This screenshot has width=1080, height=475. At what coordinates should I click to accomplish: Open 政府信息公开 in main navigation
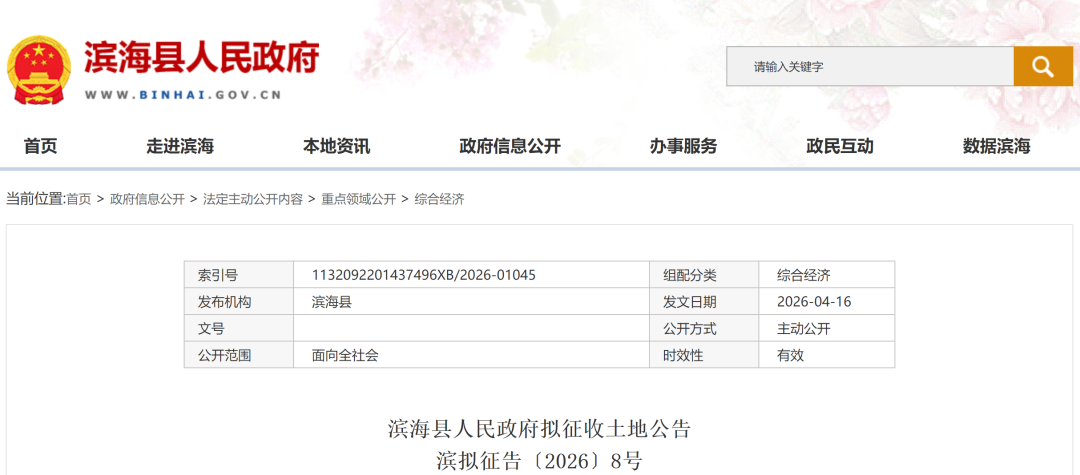(x=509, y=146)
